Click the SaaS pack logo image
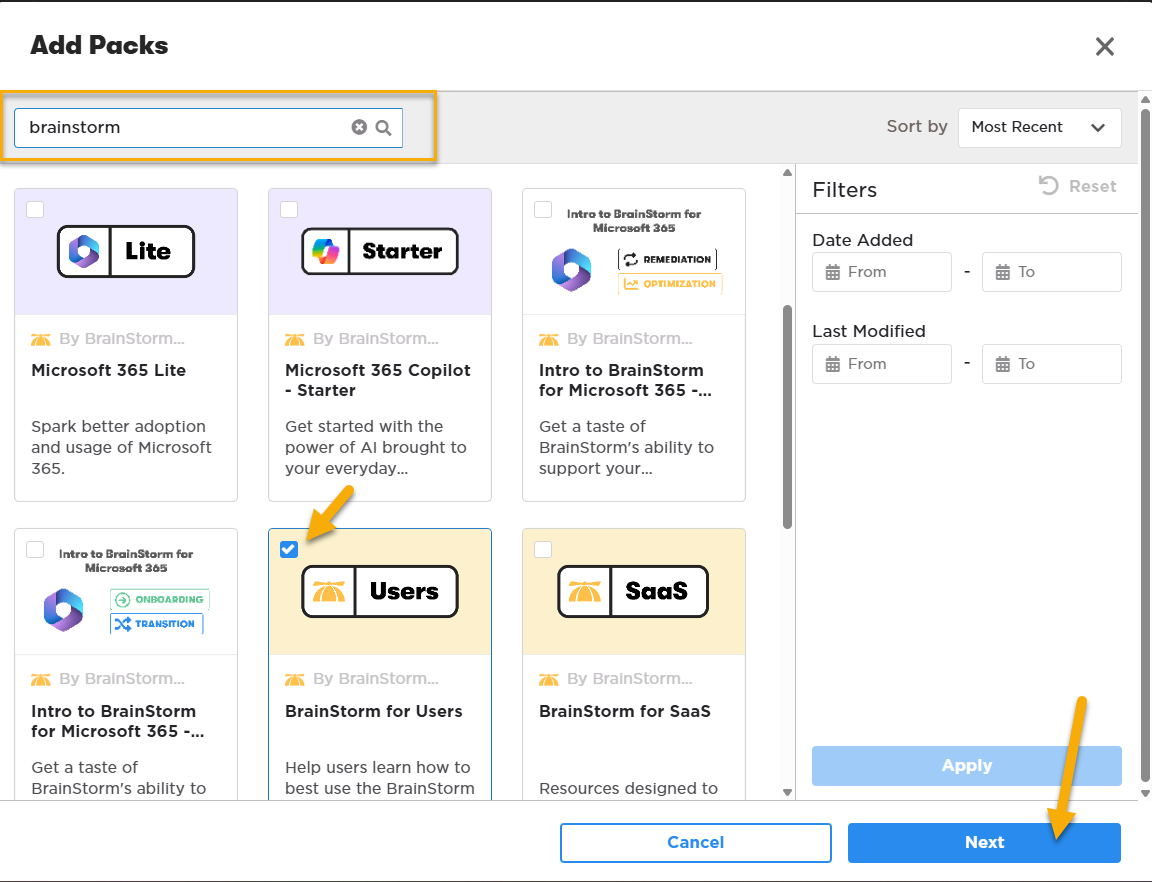 coord(633,591)
